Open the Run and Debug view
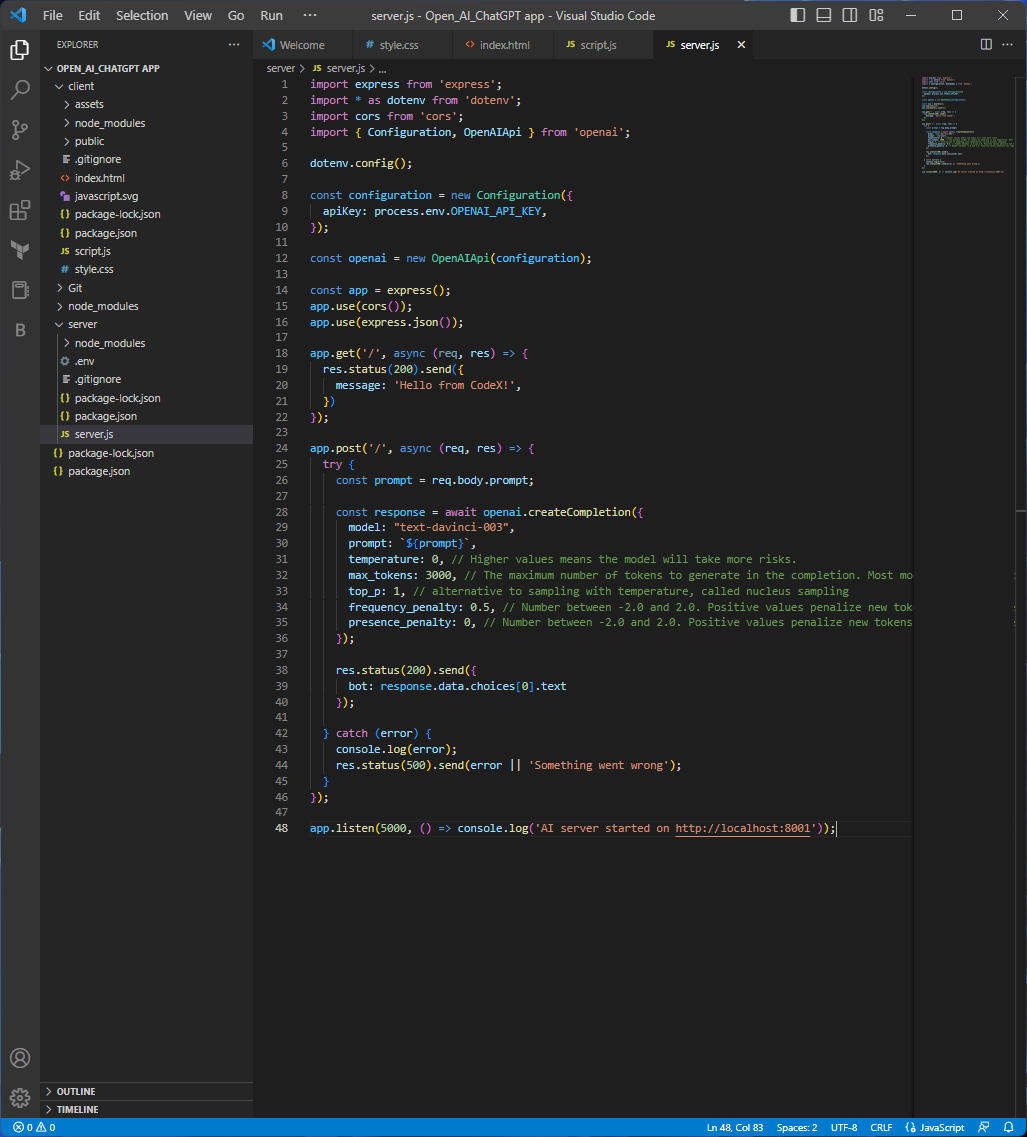This screenshot has width=1027, height=1137. [x=20, y=170]
